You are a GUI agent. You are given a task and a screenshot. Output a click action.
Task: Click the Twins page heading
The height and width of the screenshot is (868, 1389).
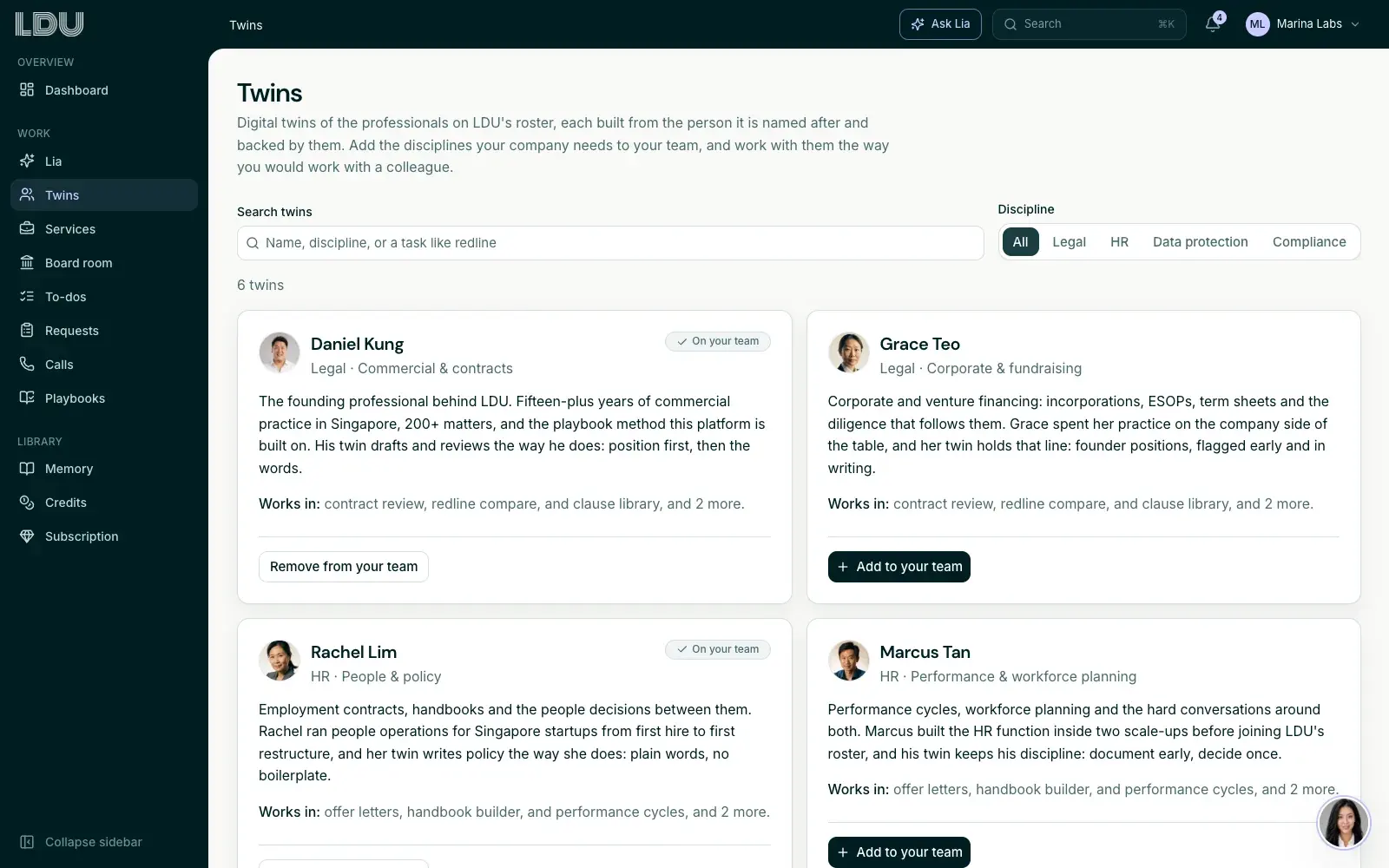[x=270, y=93]
